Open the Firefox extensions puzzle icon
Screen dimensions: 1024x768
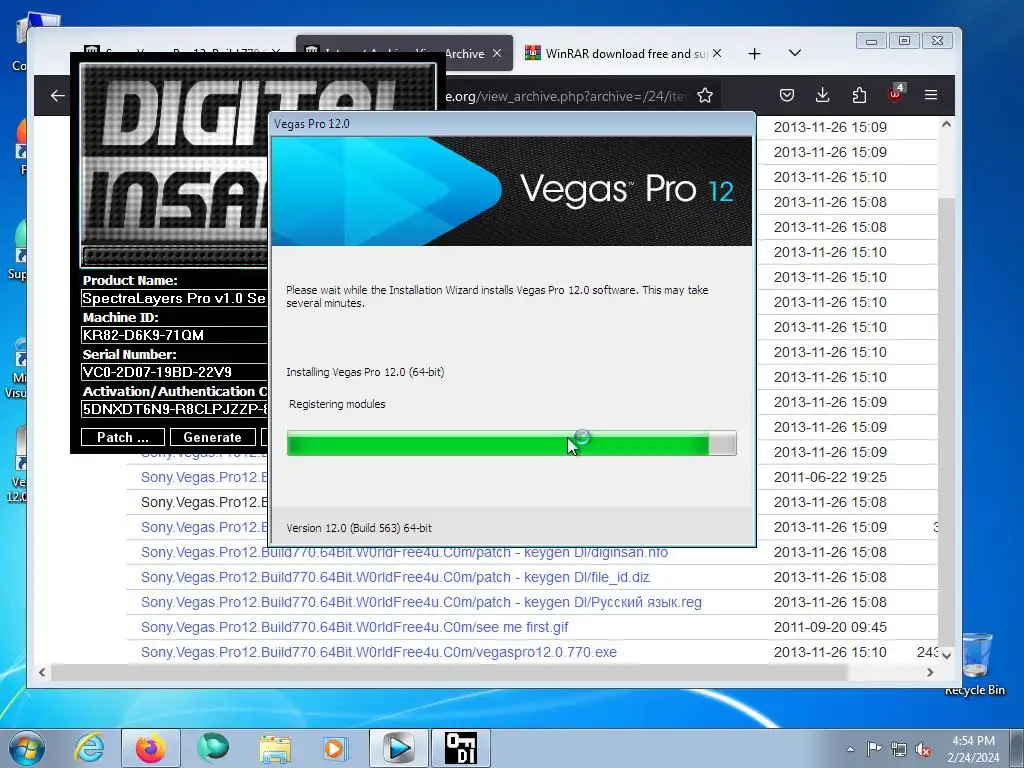(859, 95)
